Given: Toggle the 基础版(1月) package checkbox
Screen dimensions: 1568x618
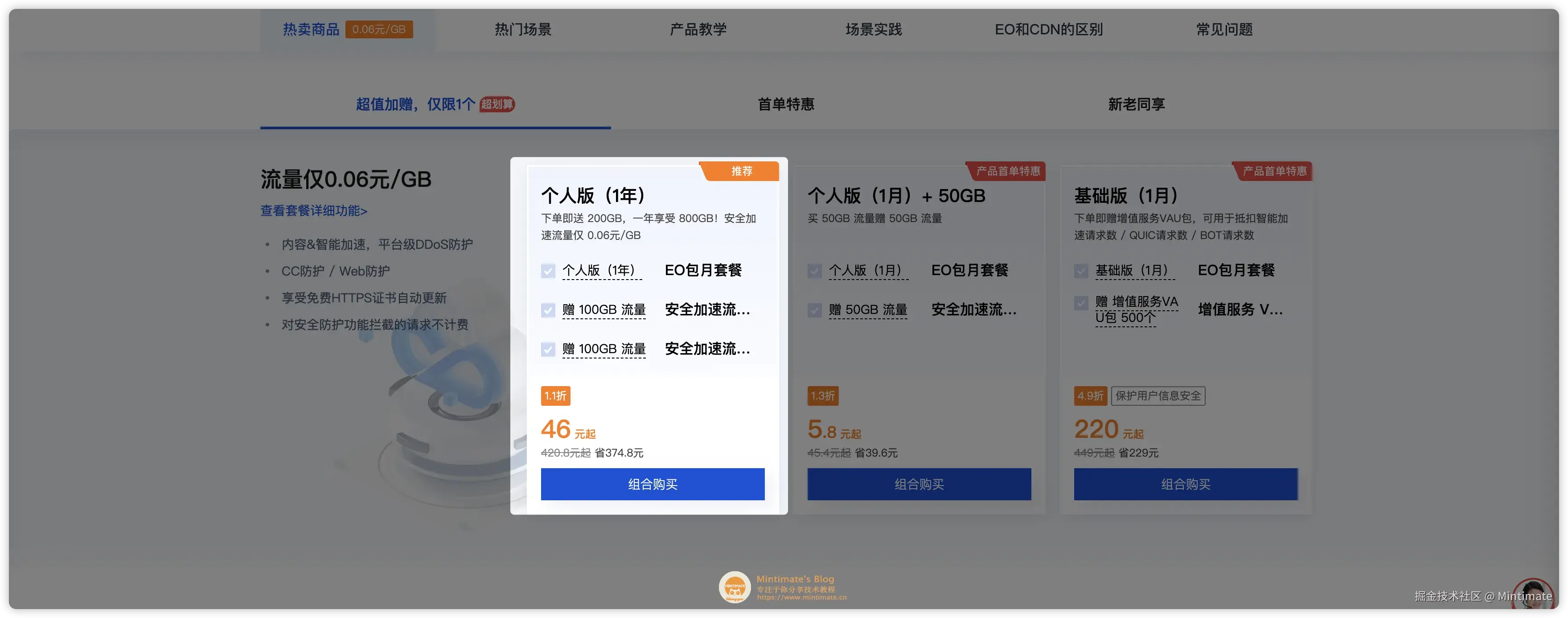Looking at the screenshot, I should pyautogui.click(x=1081, y=271).
